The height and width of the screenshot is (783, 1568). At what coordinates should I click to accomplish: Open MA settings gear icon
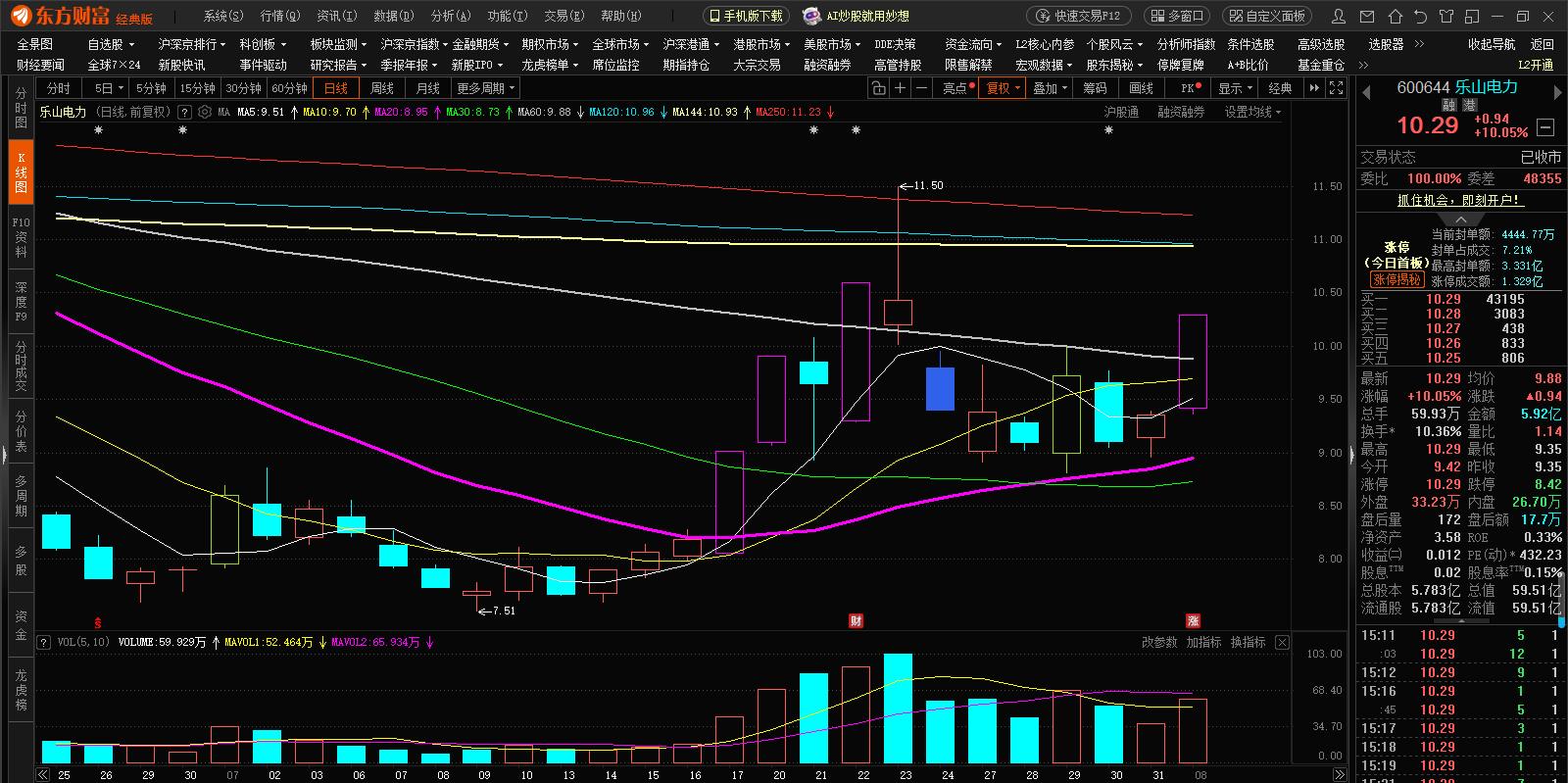(205, 112)
